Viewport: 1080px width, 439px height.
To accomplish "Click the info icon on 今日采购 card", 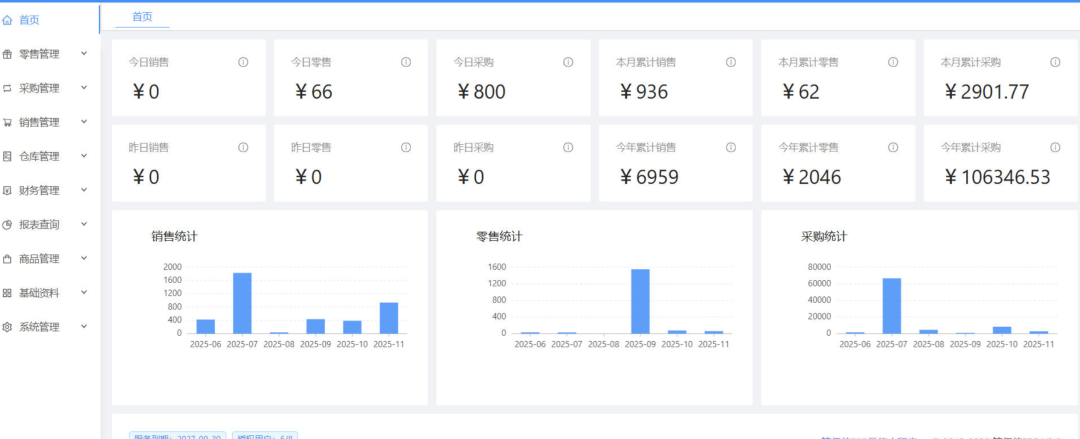I will tap(568, 62).
